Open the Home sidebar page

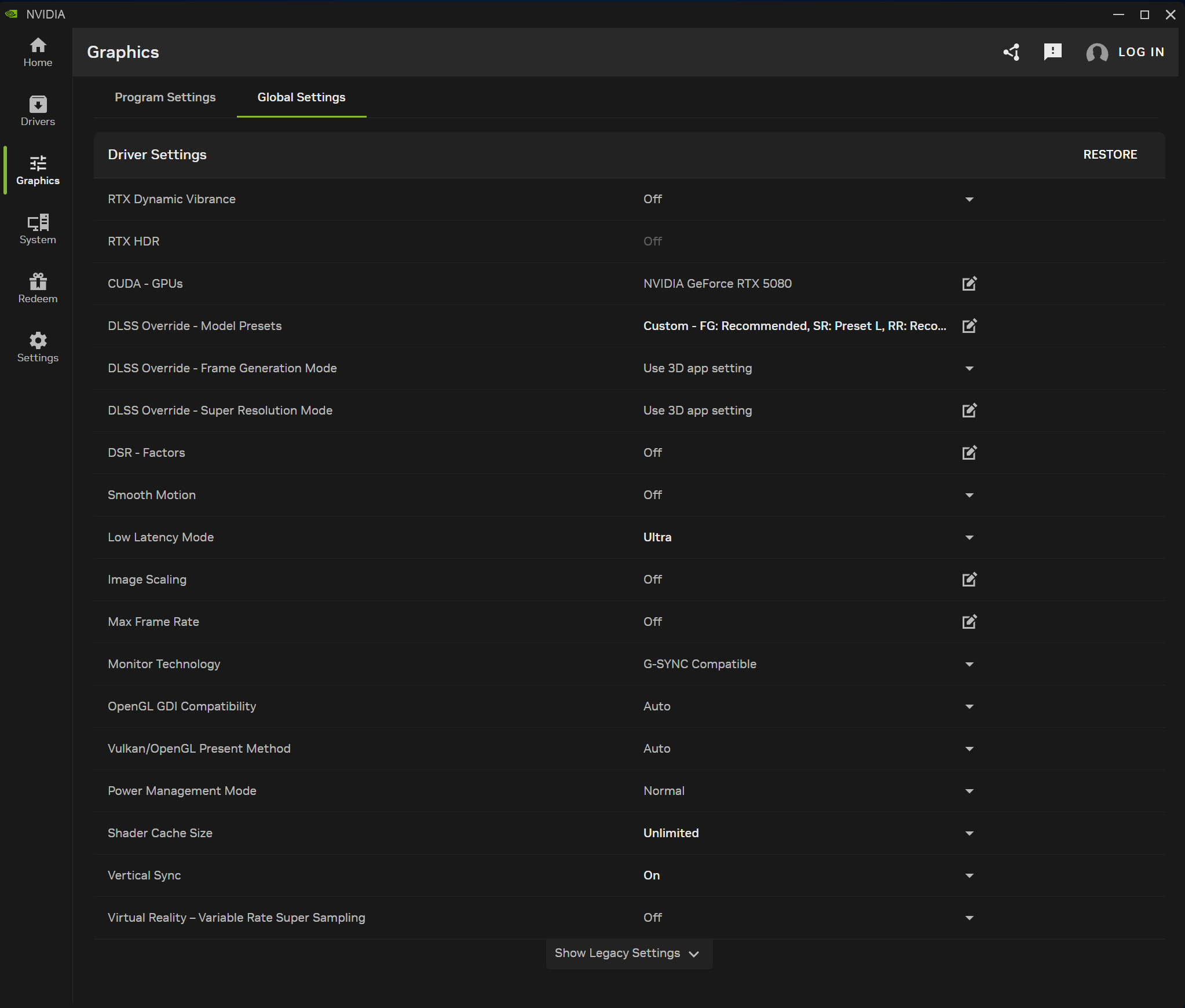[x=38, y=52]
